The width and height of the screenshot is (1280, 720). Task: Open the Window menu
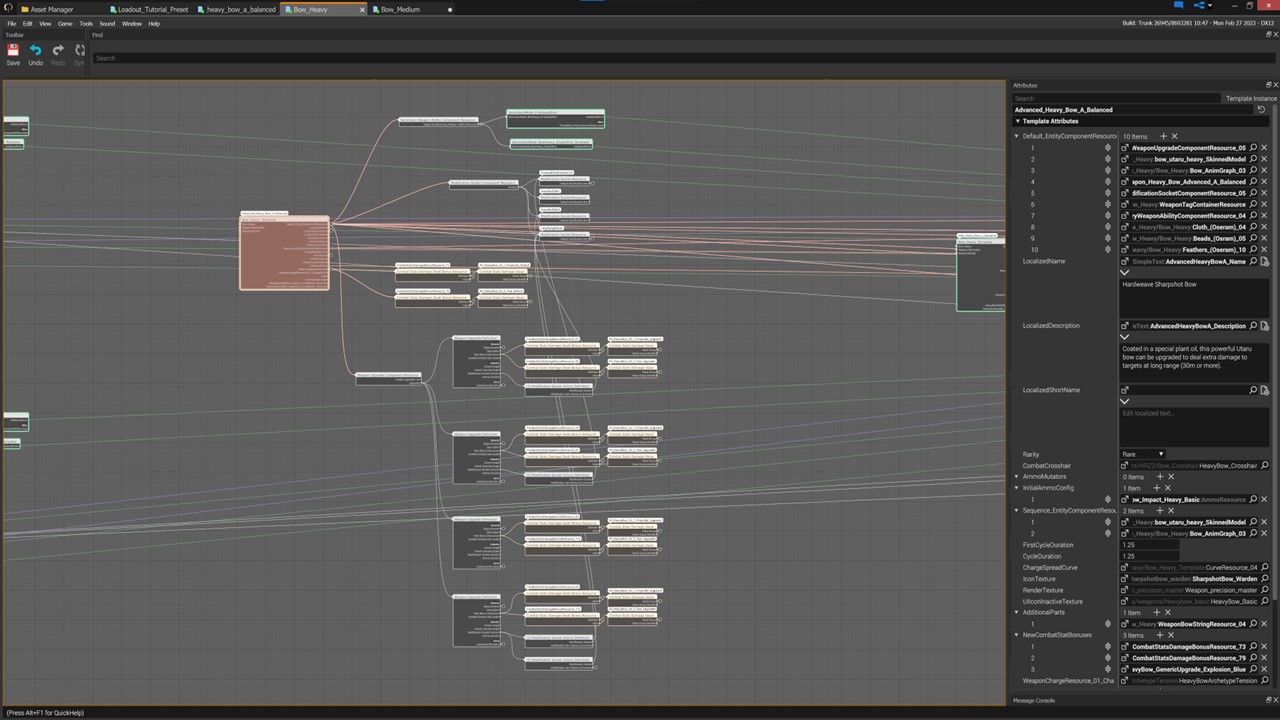click(132, 23)
